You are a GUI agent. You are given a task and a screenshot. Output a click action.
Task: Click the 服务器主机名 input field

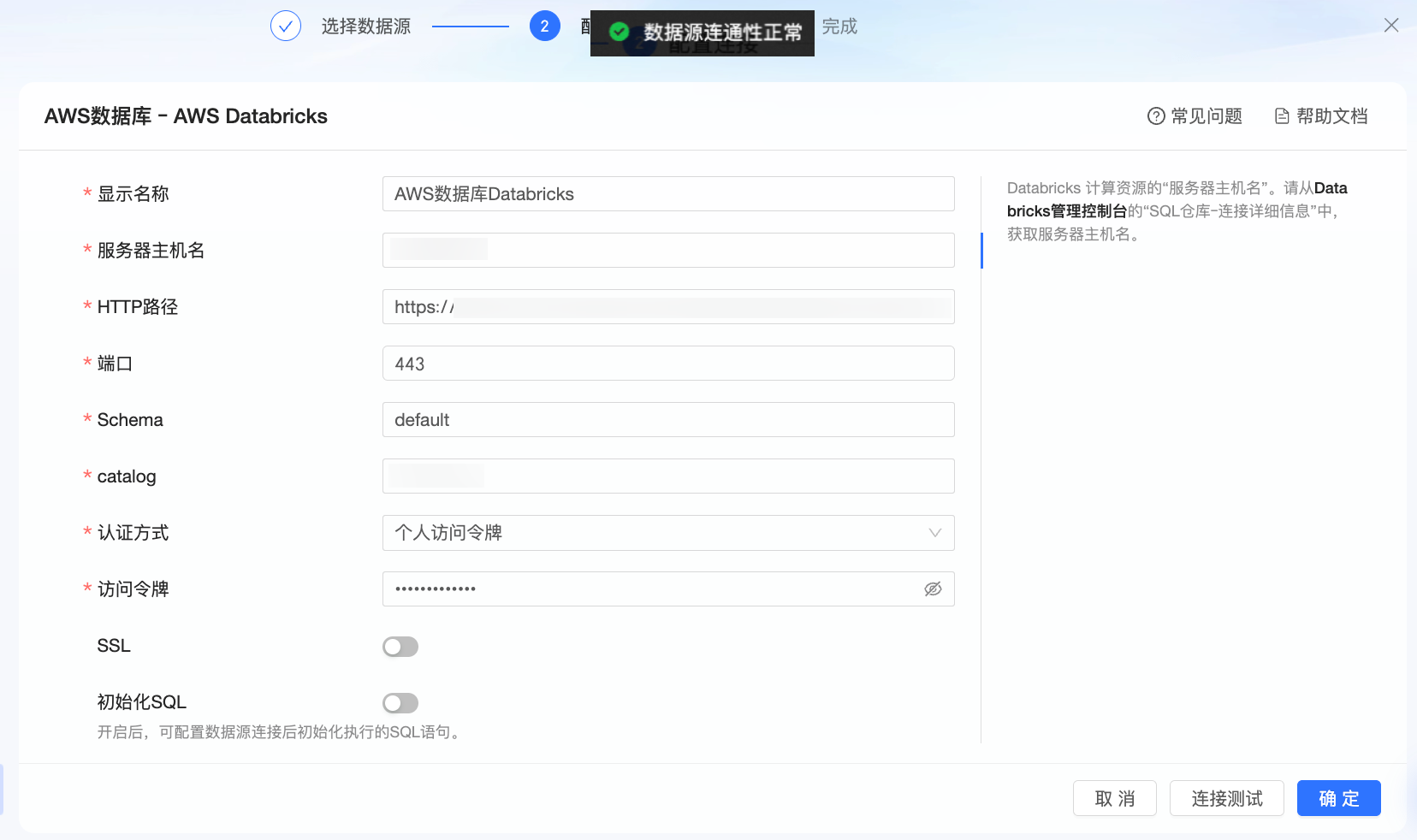tap(668, 251)
